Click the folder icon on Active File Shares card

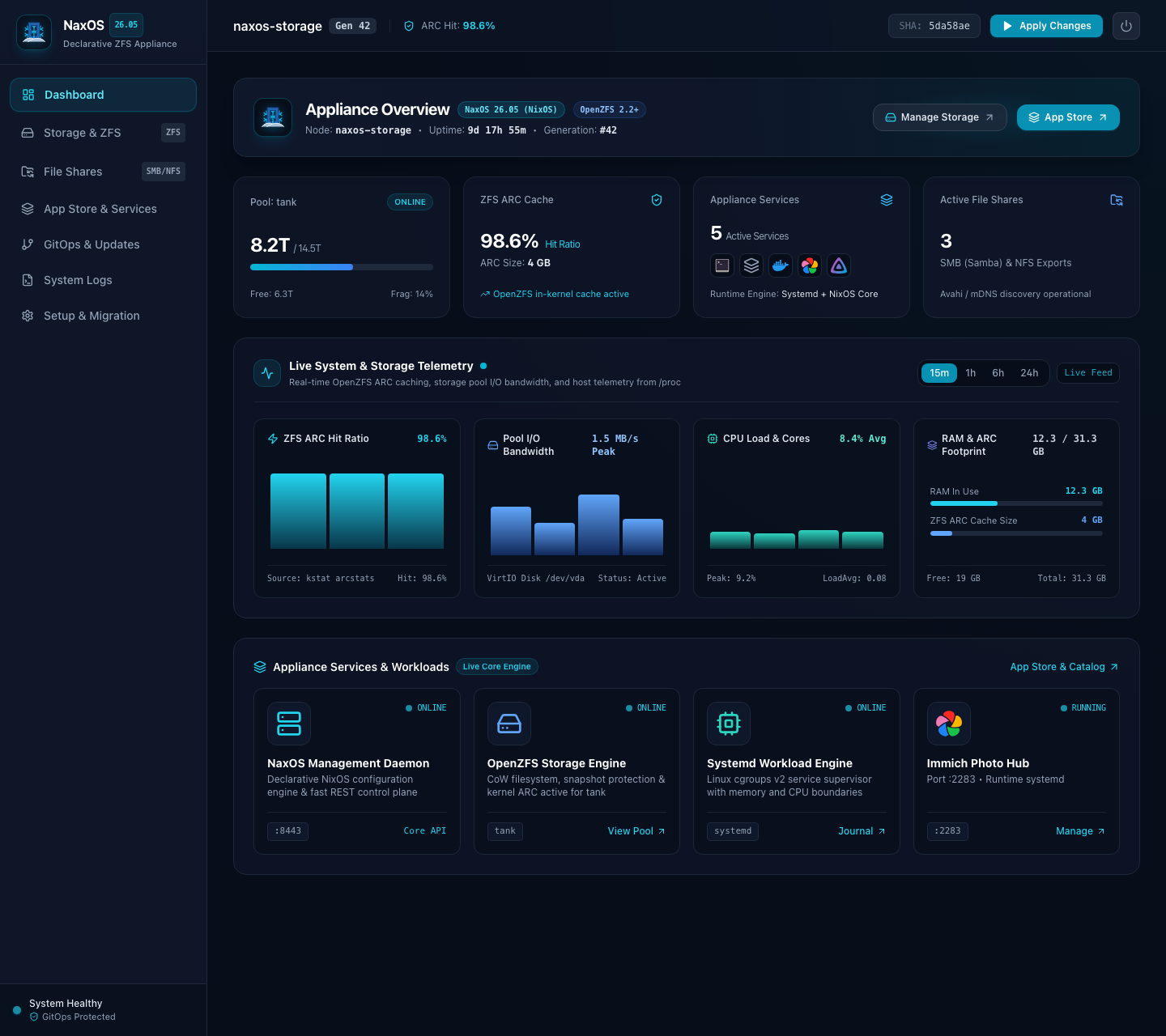[1117, 200]
